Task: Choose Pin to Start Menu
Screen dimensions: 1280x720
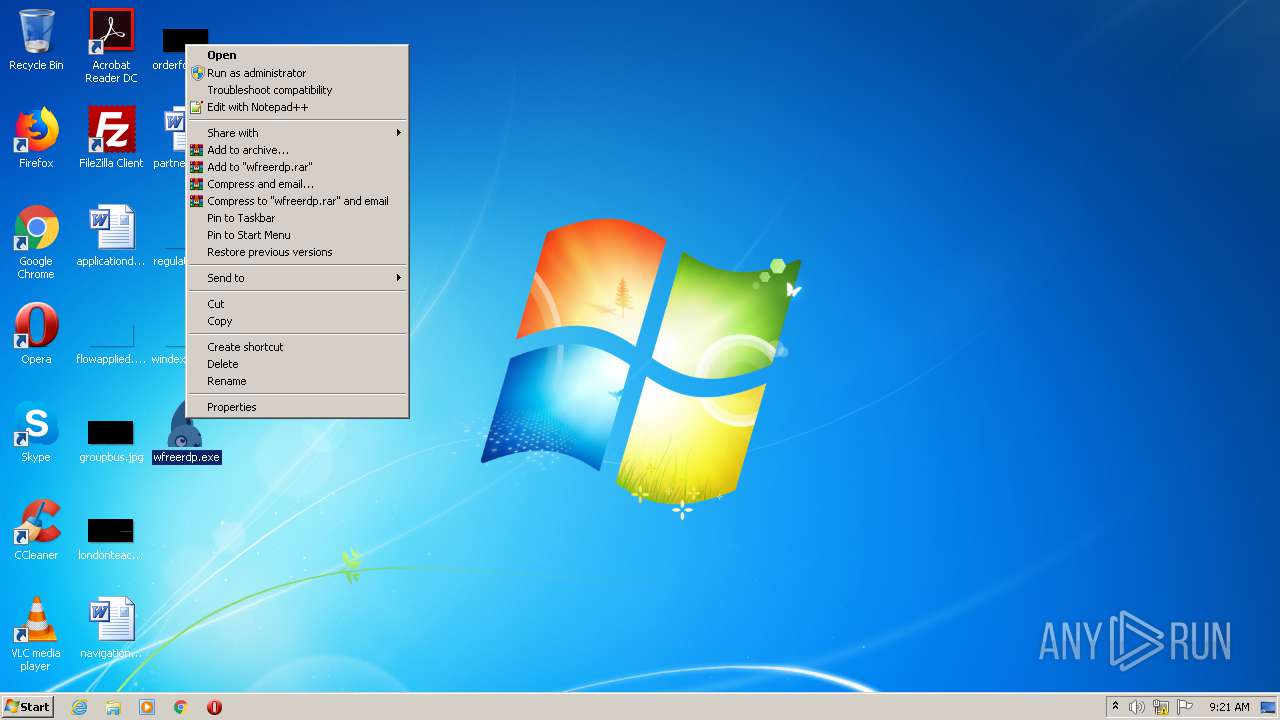Action: [x=297, y=235]
